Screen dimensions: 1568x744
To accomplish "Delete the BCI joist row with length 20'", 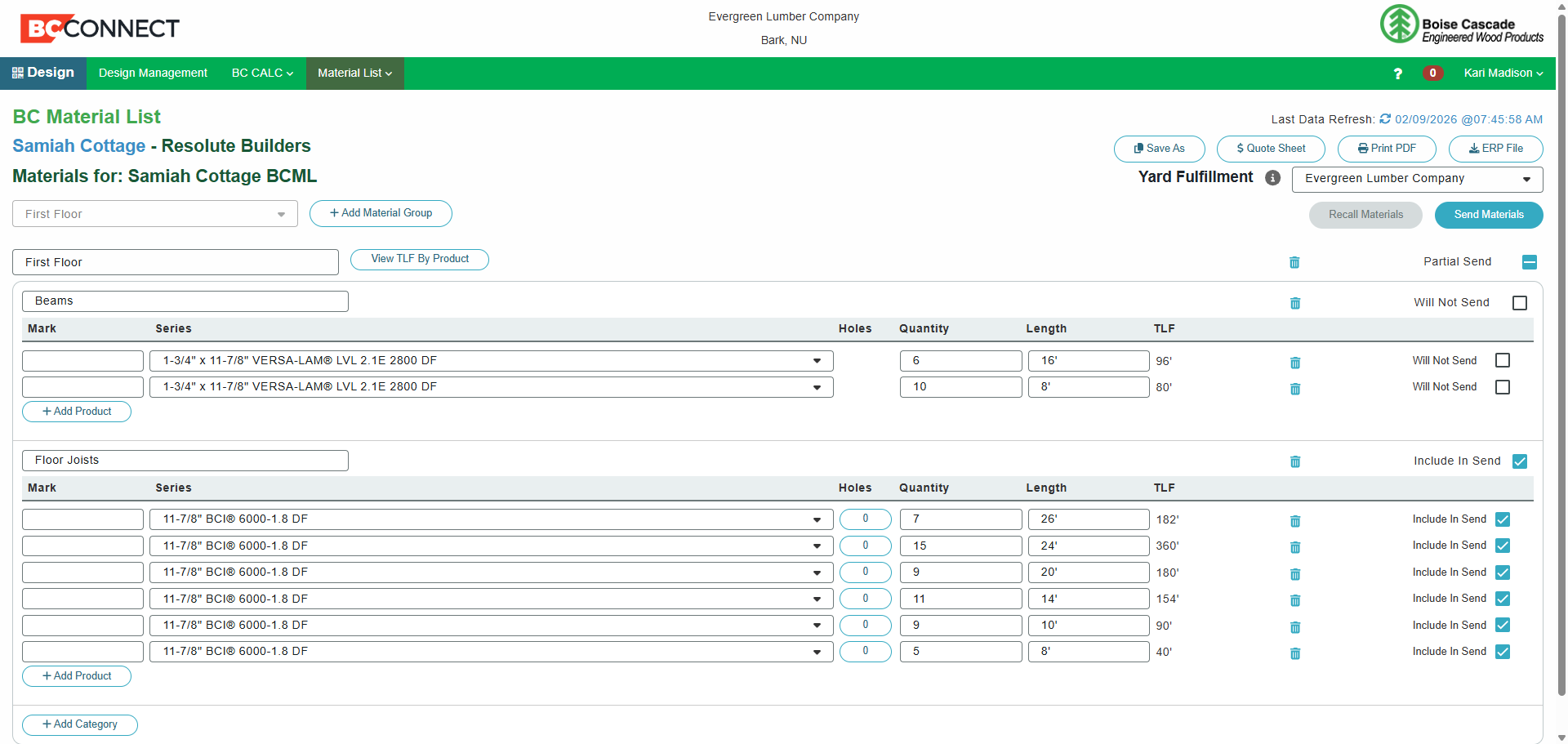I will point(1295,574).
